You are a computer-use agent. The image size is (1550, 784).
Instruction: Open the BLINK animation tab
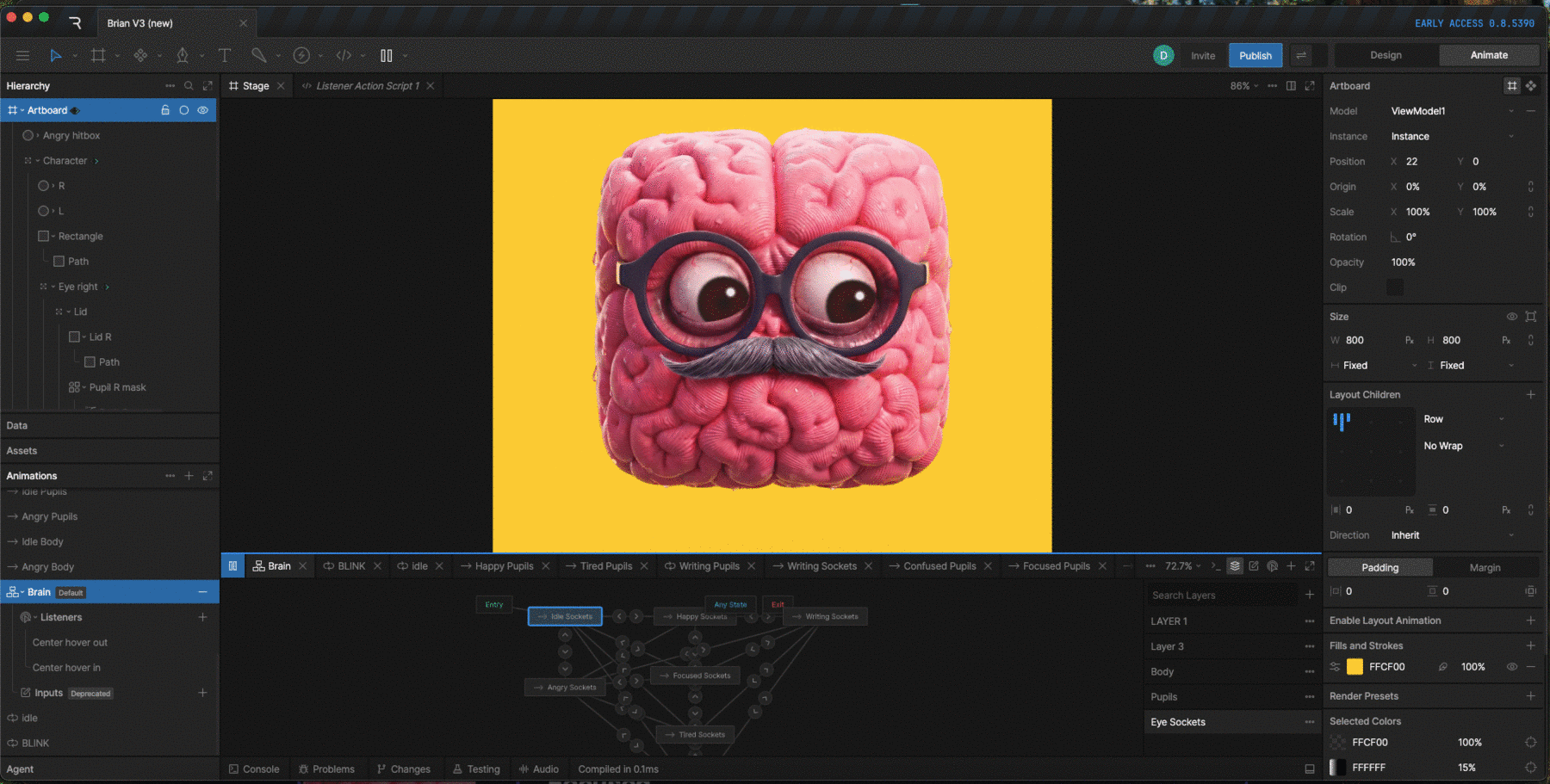[351, 566]
